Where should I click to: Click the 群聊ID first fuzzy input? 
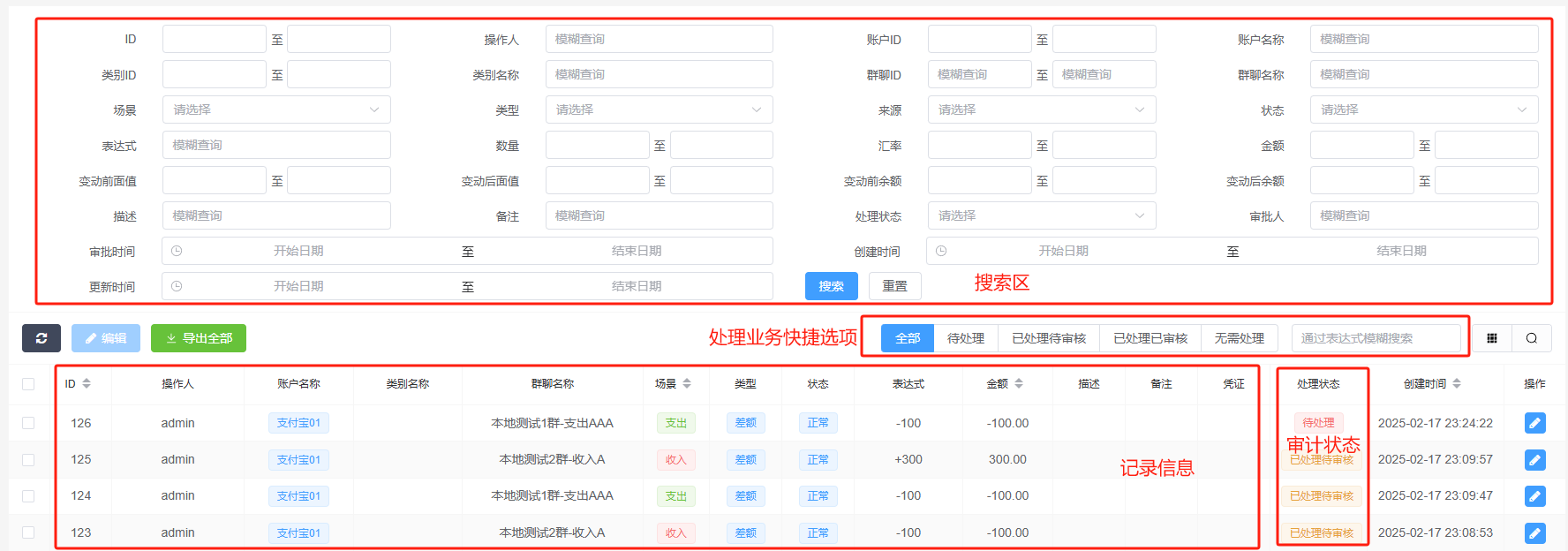[980, 74]
